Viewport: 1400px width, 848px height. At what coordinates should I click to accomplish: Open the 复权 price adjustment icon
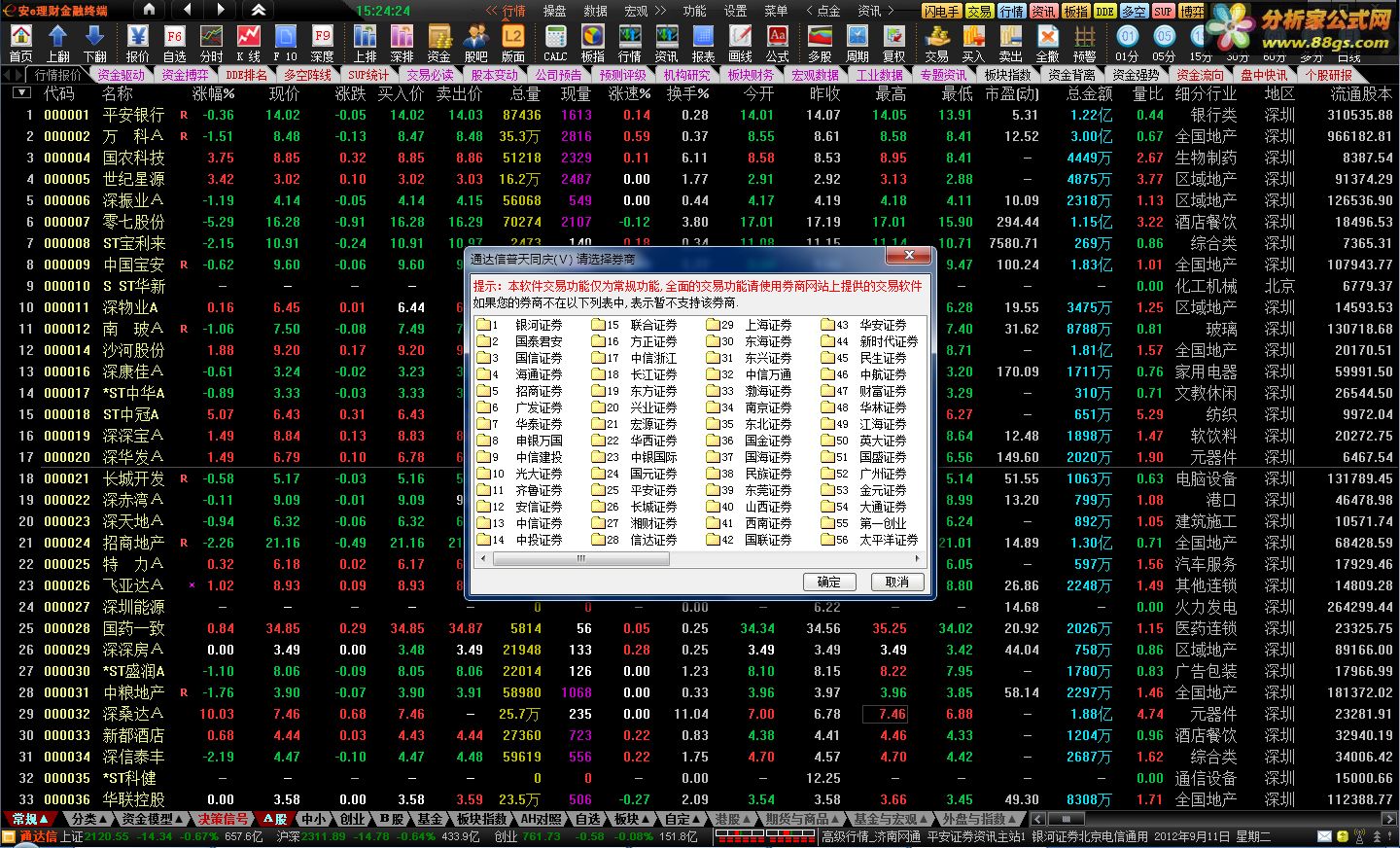pos(893,44)
